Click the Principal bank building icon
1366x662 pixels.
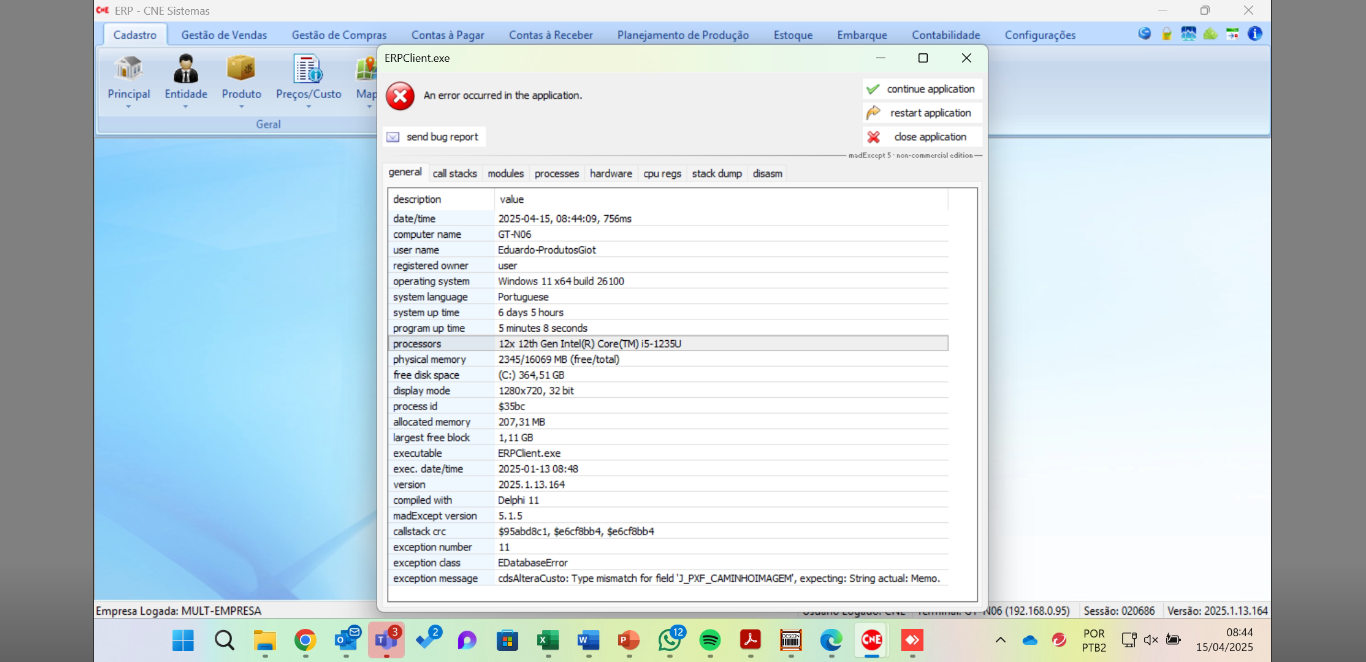tap(128, 68)
